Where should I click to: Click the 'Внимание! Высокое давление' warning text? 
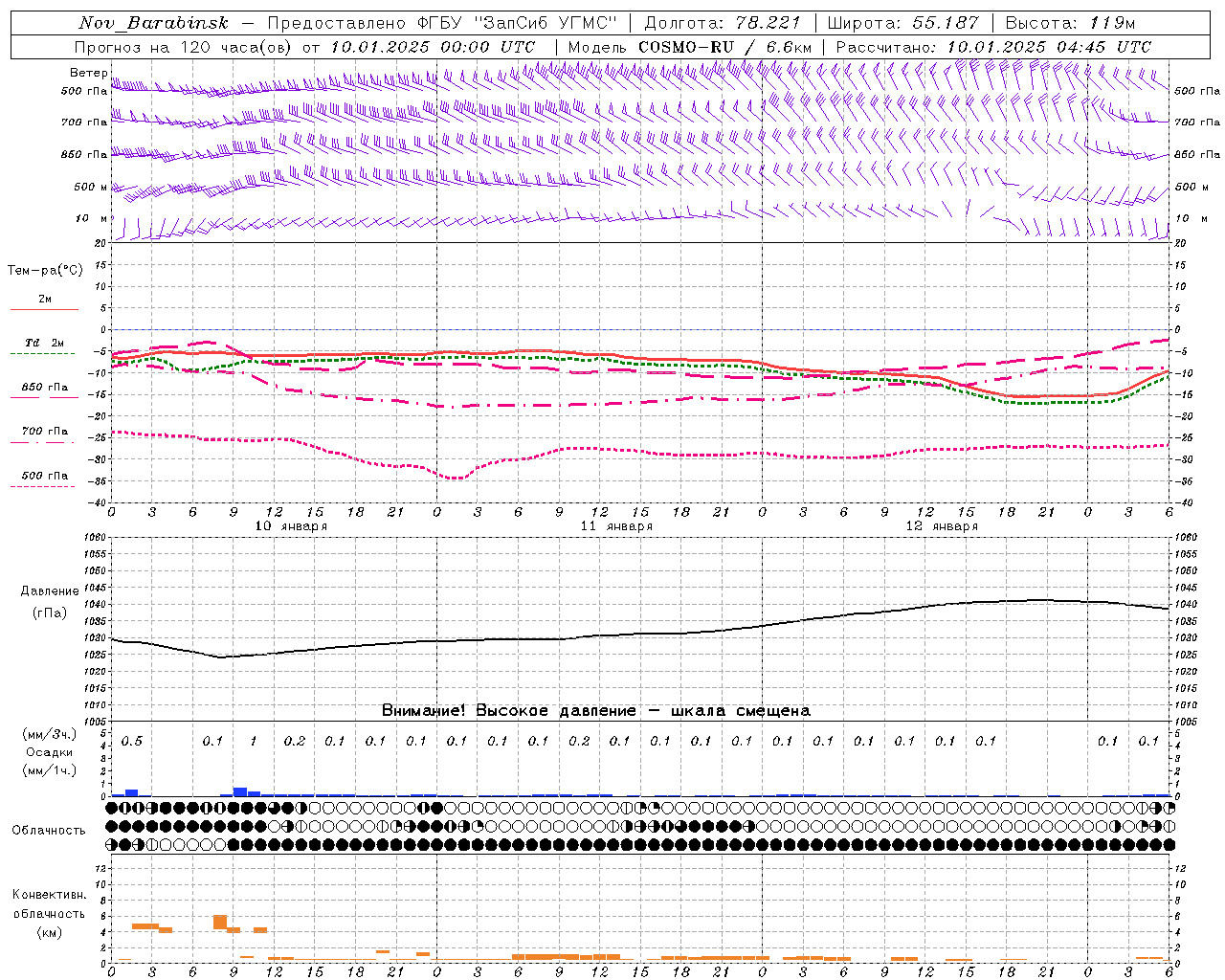point(508,710)
